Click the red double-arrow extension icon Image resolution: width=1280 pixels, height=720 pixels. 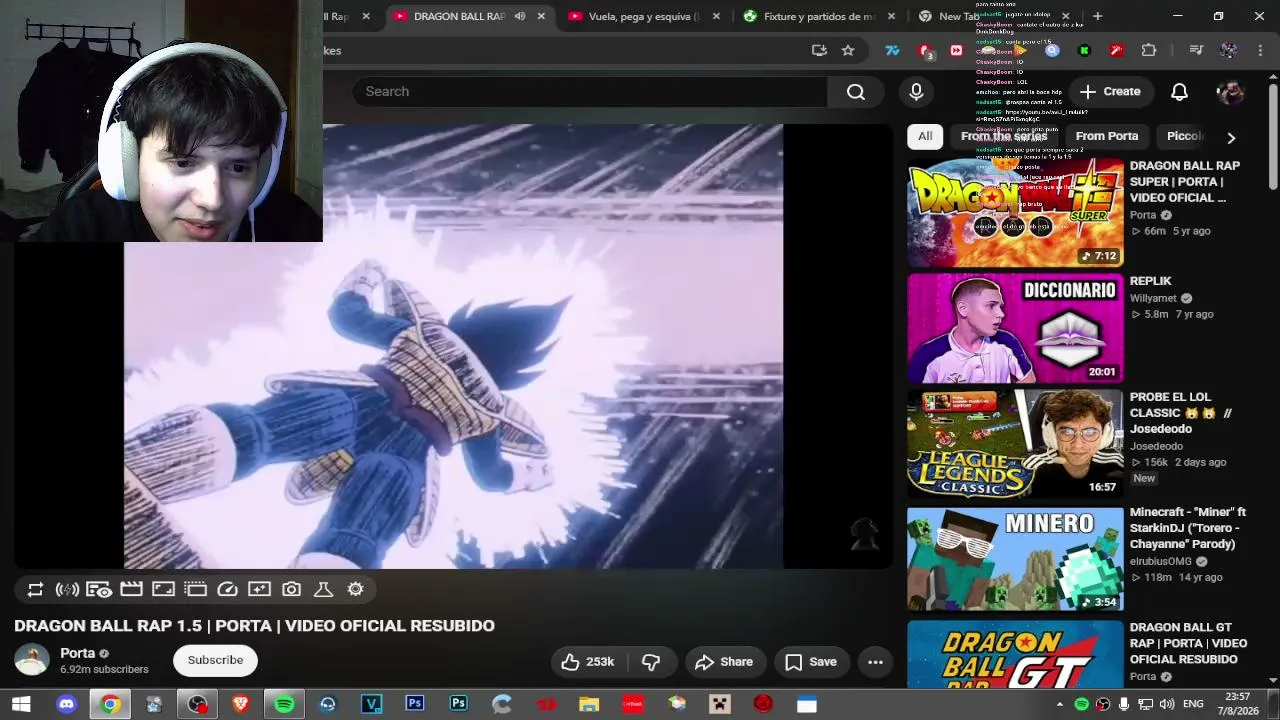956,50
